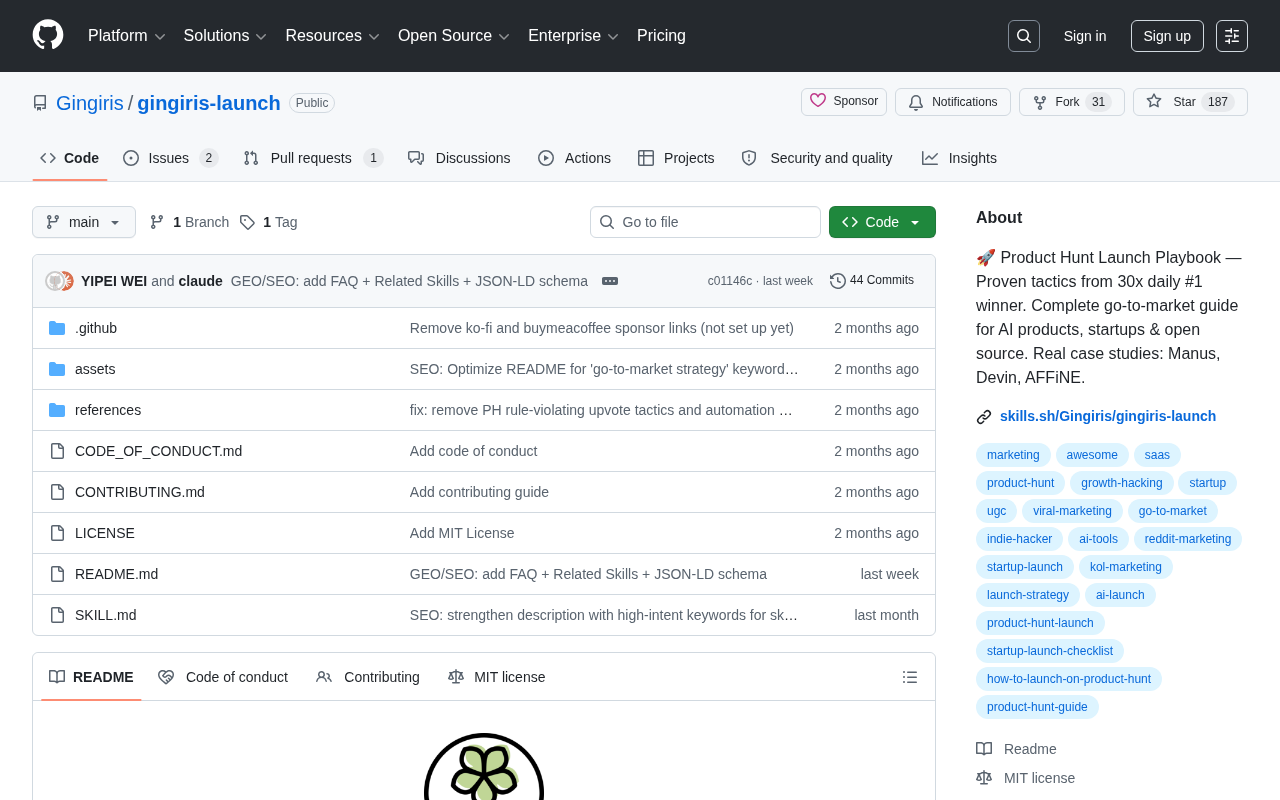Open the .github folder

tap(96, 328)
